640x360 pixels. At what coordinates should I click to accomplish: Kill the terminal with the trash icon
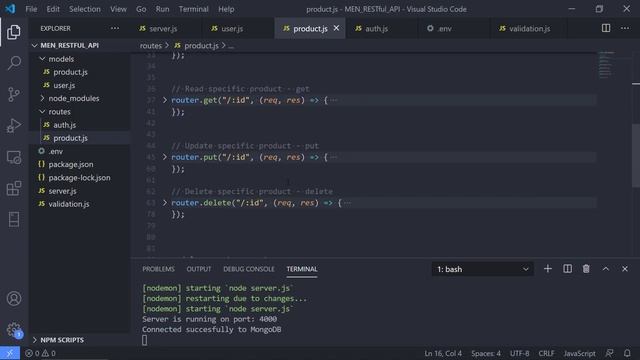(586, 269)
